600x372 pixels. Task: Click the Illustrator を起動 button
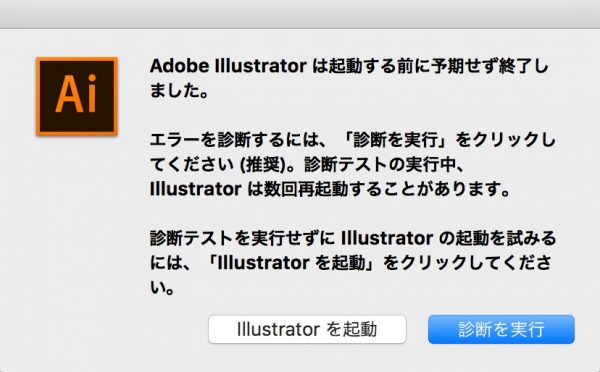click(x=307, y=329)
